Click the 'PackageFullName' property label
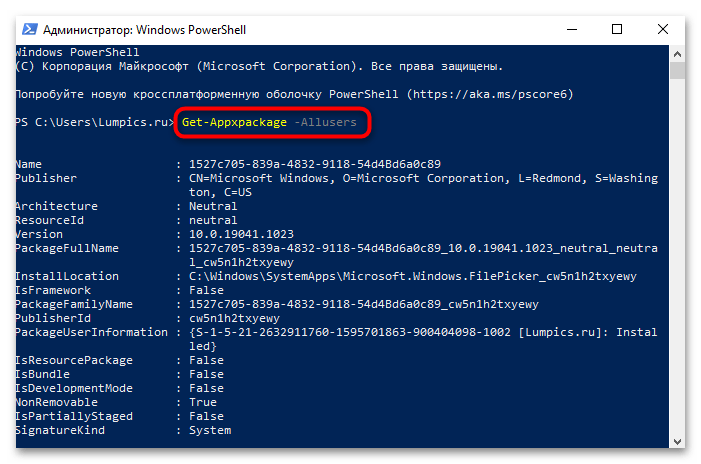Viewport: 701px width, 464px height. (x=67, y=248)
